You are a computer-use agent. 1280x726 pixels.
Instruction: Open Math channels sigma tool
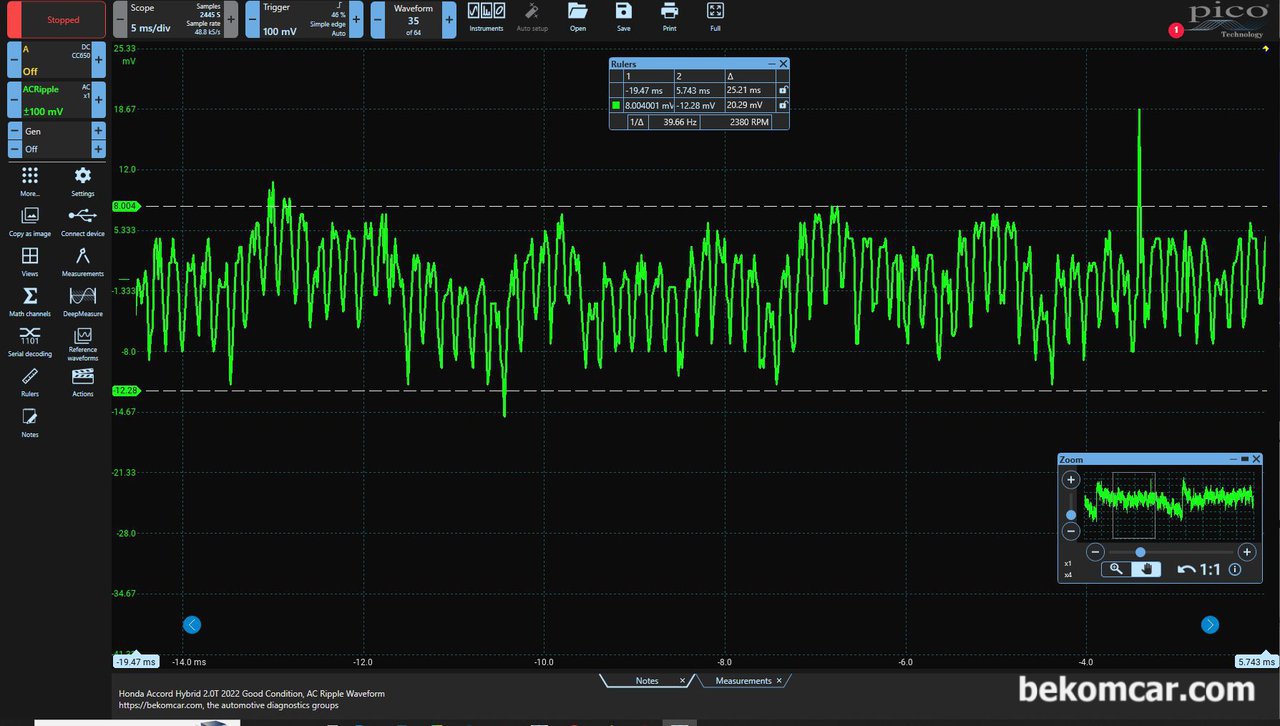(x=30, y=301)
